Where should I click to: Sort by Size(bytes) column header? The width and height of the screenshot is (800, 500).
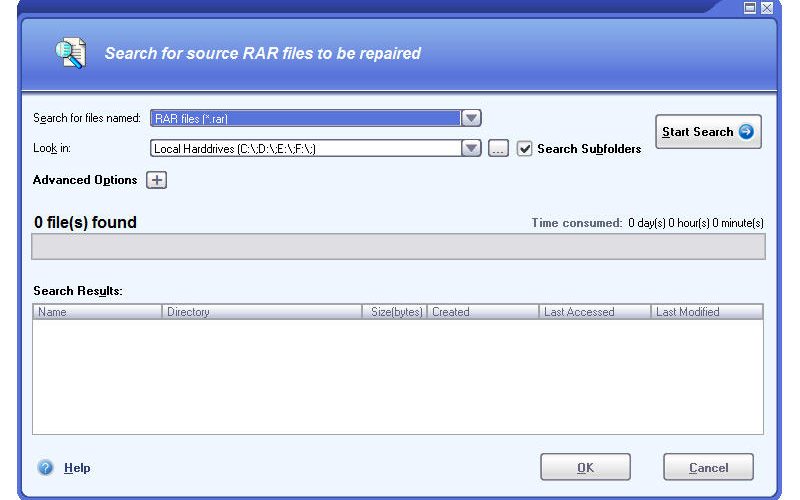[394, 312]
